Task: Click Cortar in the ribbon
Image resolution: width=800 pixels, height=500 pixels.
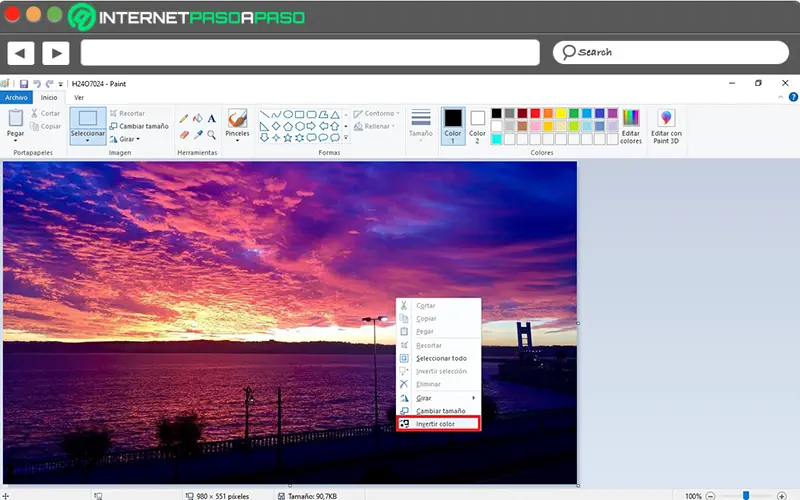Action: [45, 113]
